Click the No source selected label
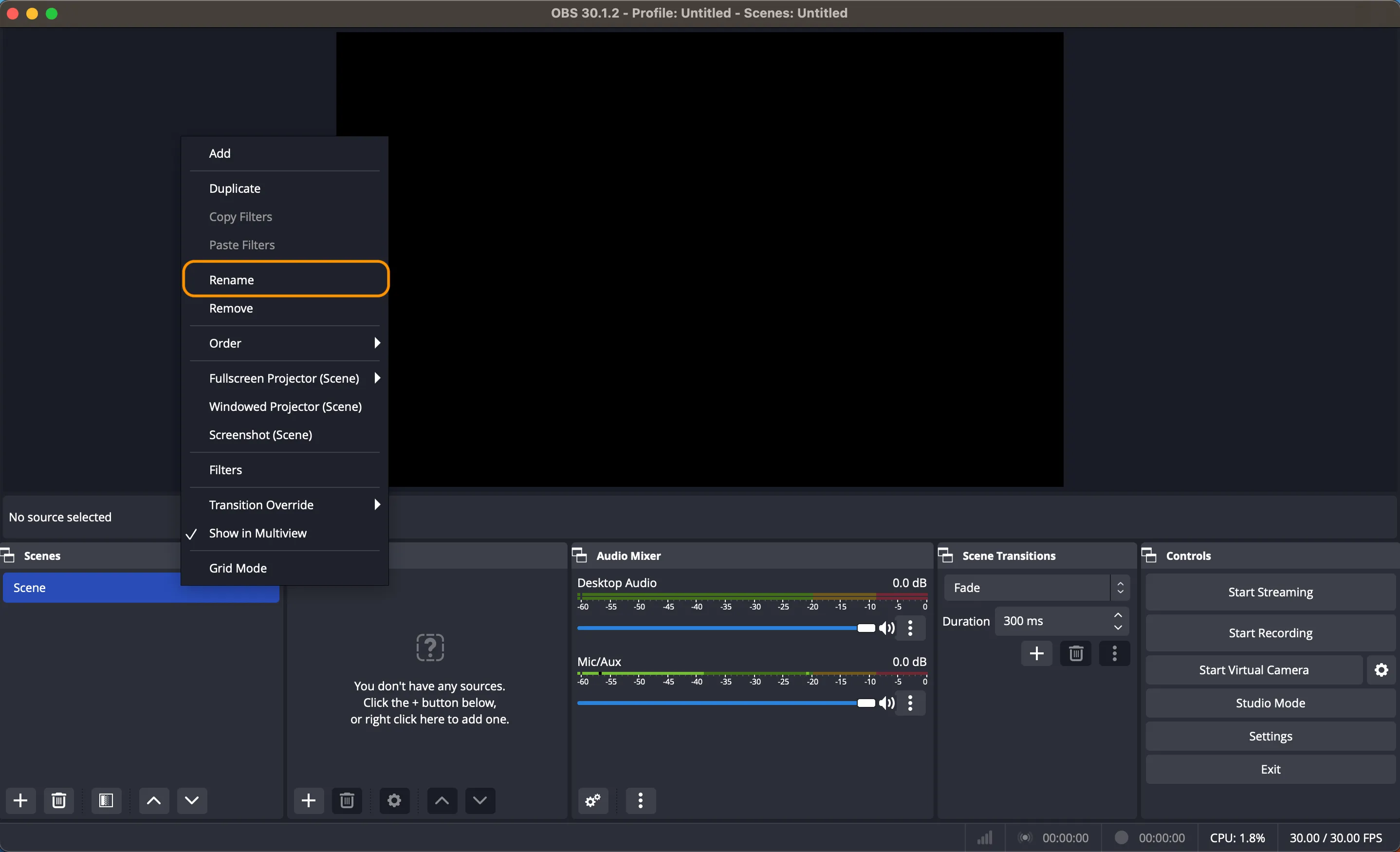This screenshot has height=852, width=1400. 60,517
